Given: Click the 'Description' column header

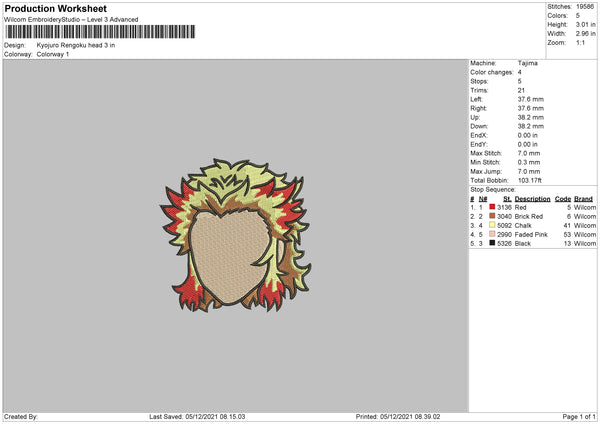Looking at the screenshot, I should pyautogui.click(x=532, y=199).
